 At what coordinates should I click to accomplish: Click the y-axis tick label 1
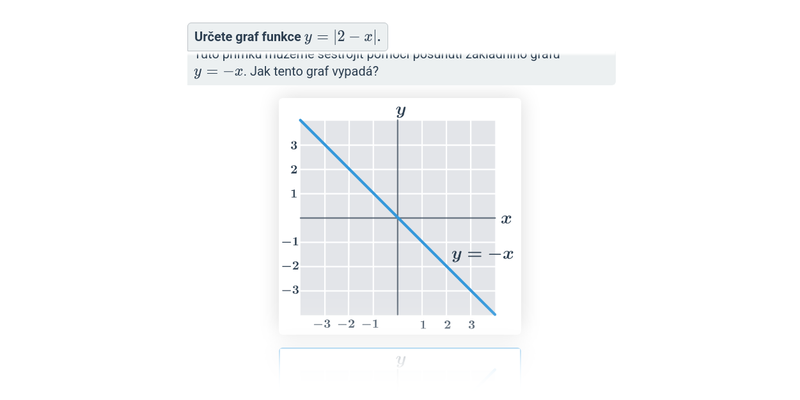click(294, 193)
